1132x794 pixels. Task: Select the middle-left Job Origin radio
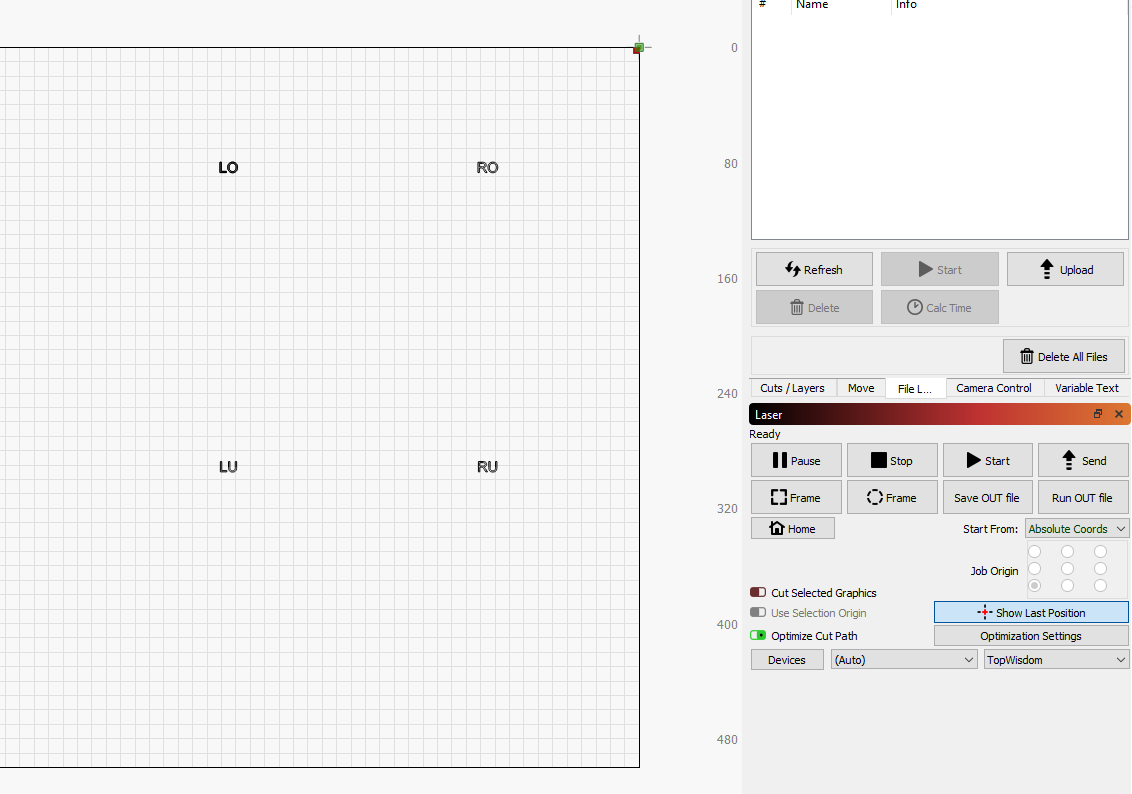click(x=1035, y=569)
